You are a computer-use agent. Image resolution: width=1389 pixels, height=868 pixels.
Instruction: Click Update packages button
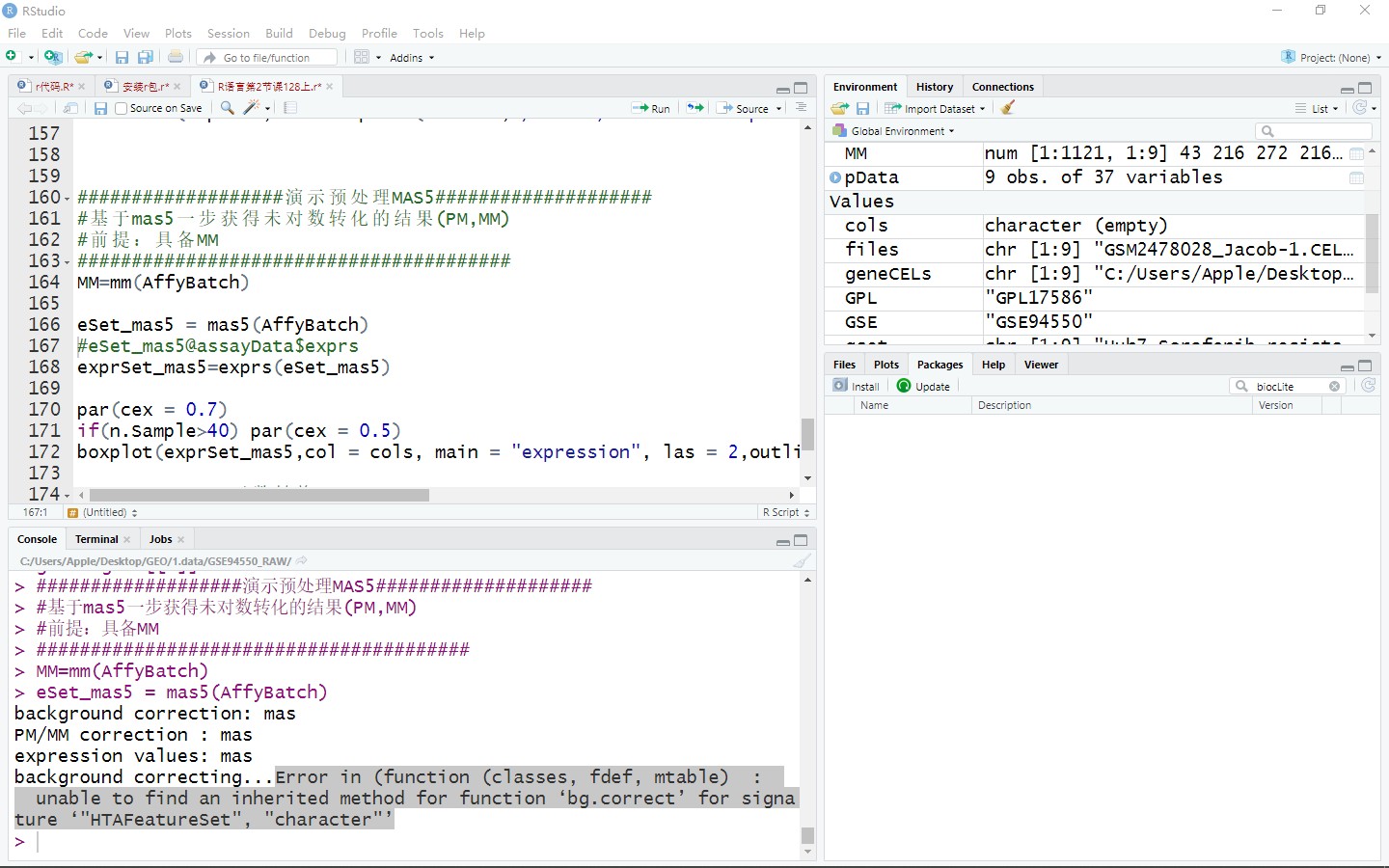pyautogui.click(x=923, y=386)
